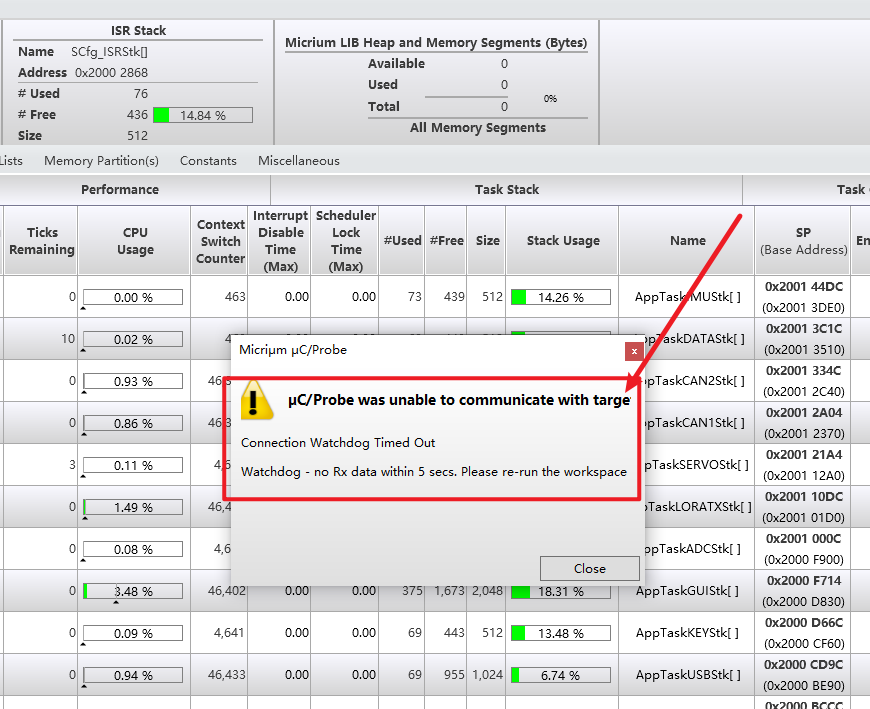Open the Memory Partition(s) tab
Image resolution: width=870 pixels, height=709 pixels.
pos(102,161)
